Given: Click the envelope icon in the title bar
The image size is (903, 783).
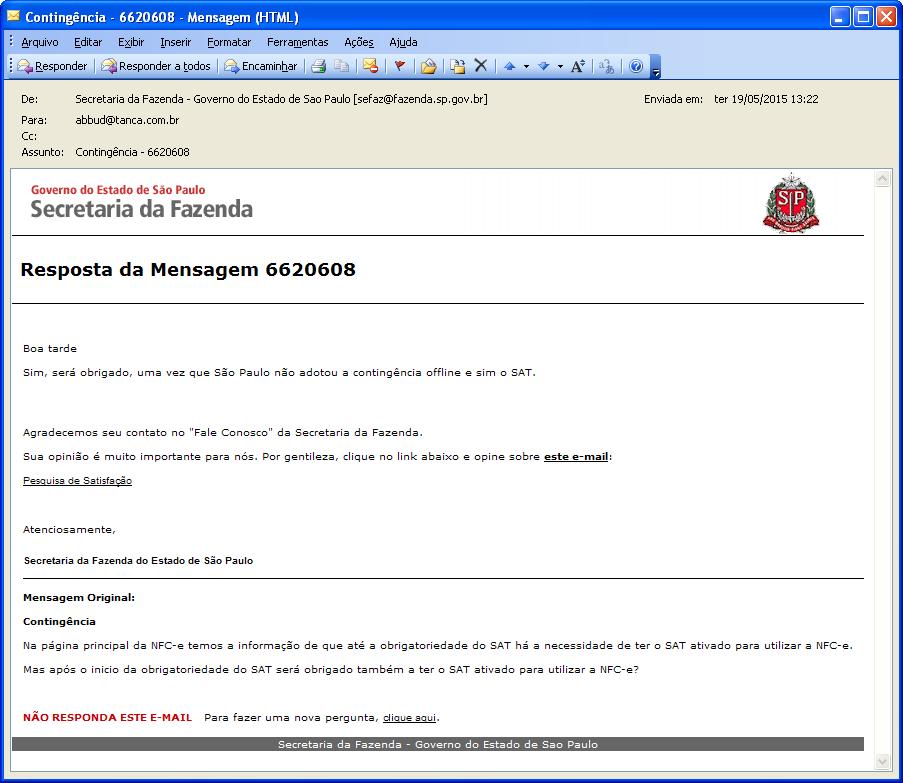Looking at the screenshot, I should pyautogui.click(x=13, y=16).
